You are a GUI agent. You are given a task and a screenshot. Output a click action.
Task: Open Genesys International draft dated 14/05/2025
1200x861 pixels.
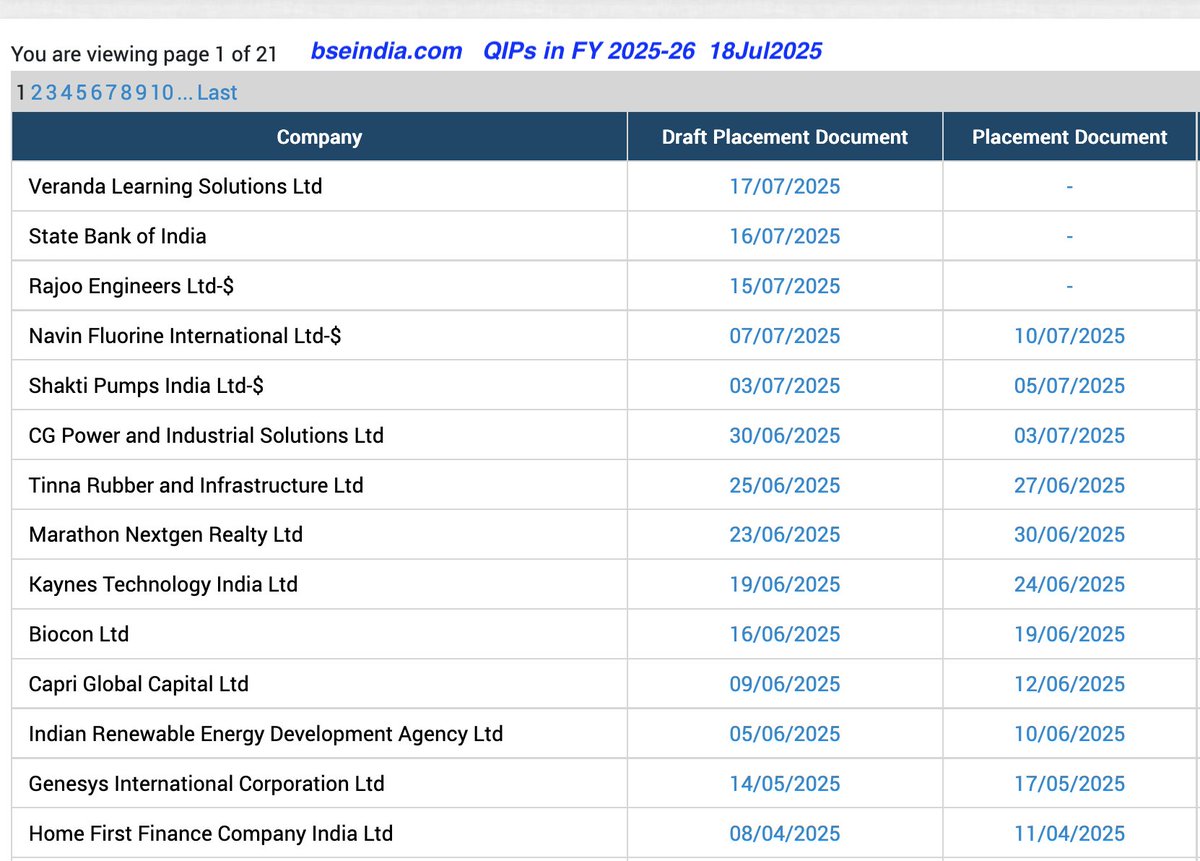point(785,784)
